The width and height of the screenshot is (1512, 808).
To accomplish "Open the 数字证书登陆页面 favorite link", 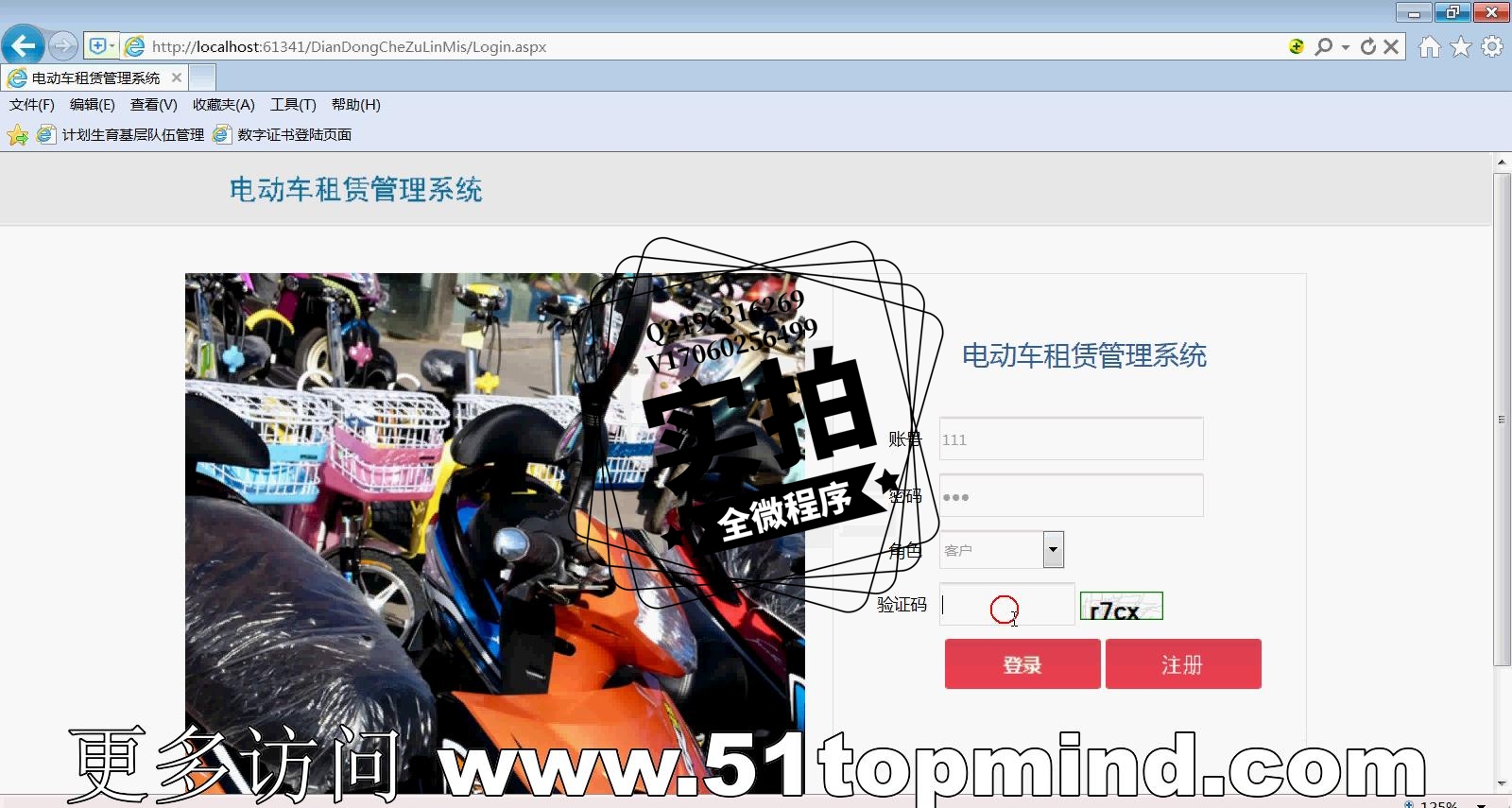I will 283,135.
